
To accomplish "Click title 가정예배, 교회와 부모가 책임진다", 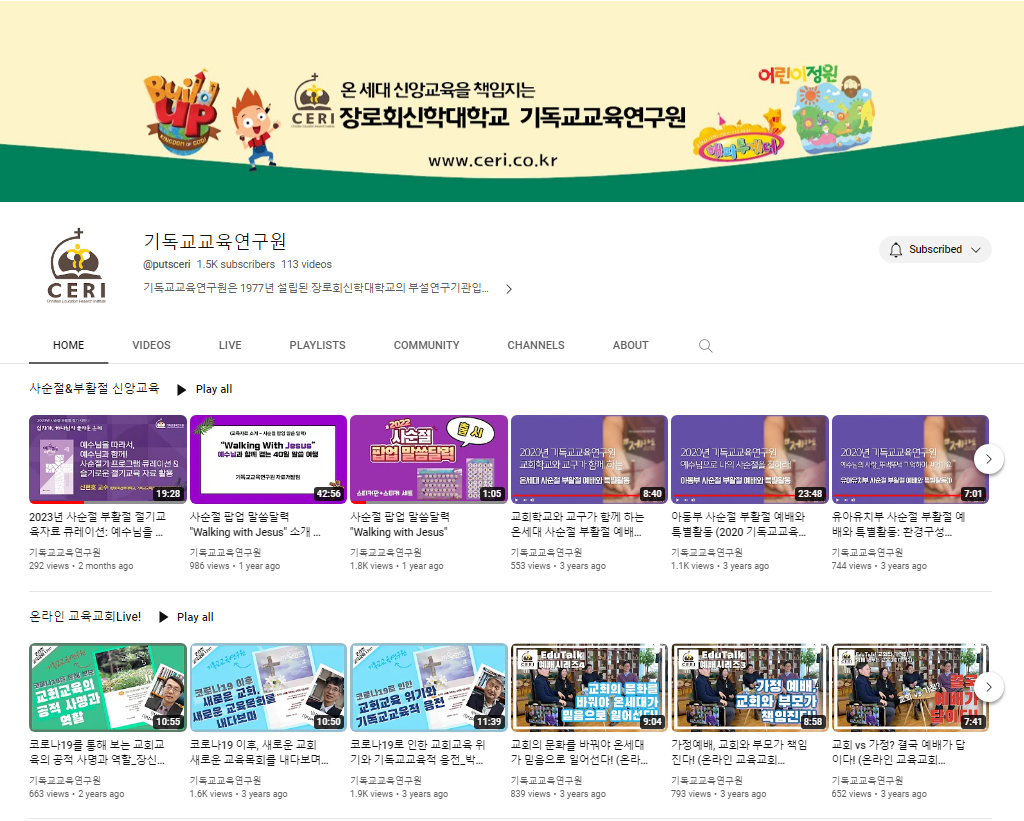I will 739,752.
